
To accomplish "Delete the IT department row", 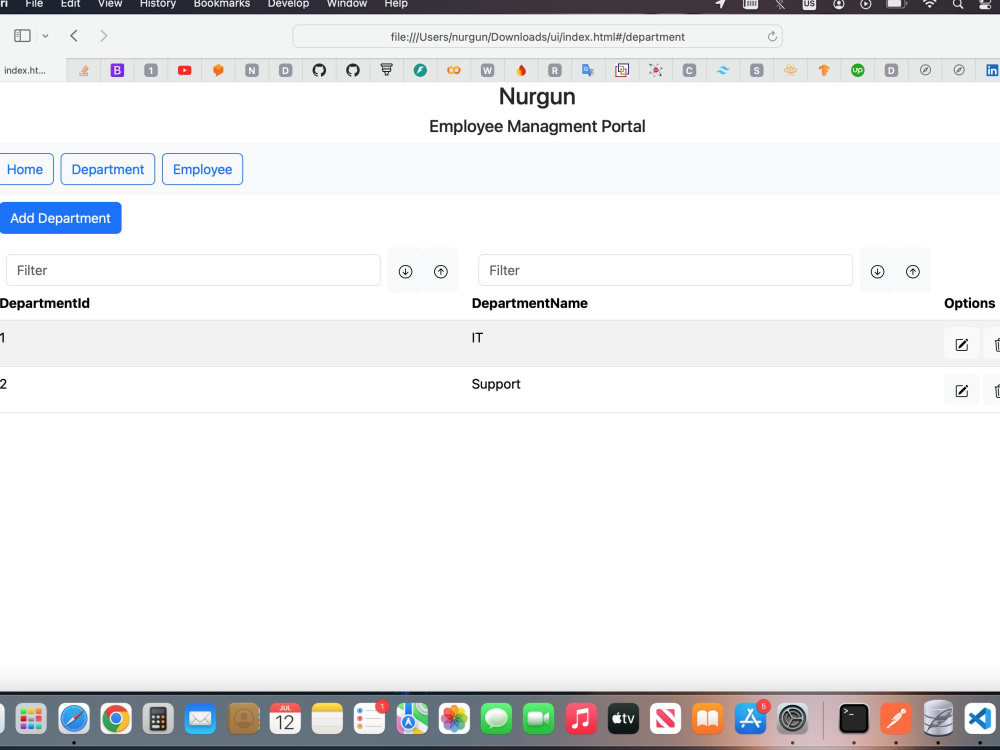I will (994, 344).
